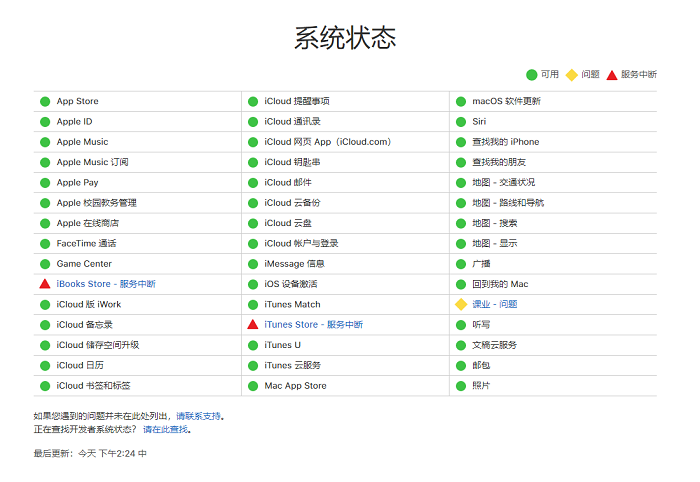Screen dimensions: 700x482
Task: Open the iTunes Store service outage link
Action: pos(313,324)
